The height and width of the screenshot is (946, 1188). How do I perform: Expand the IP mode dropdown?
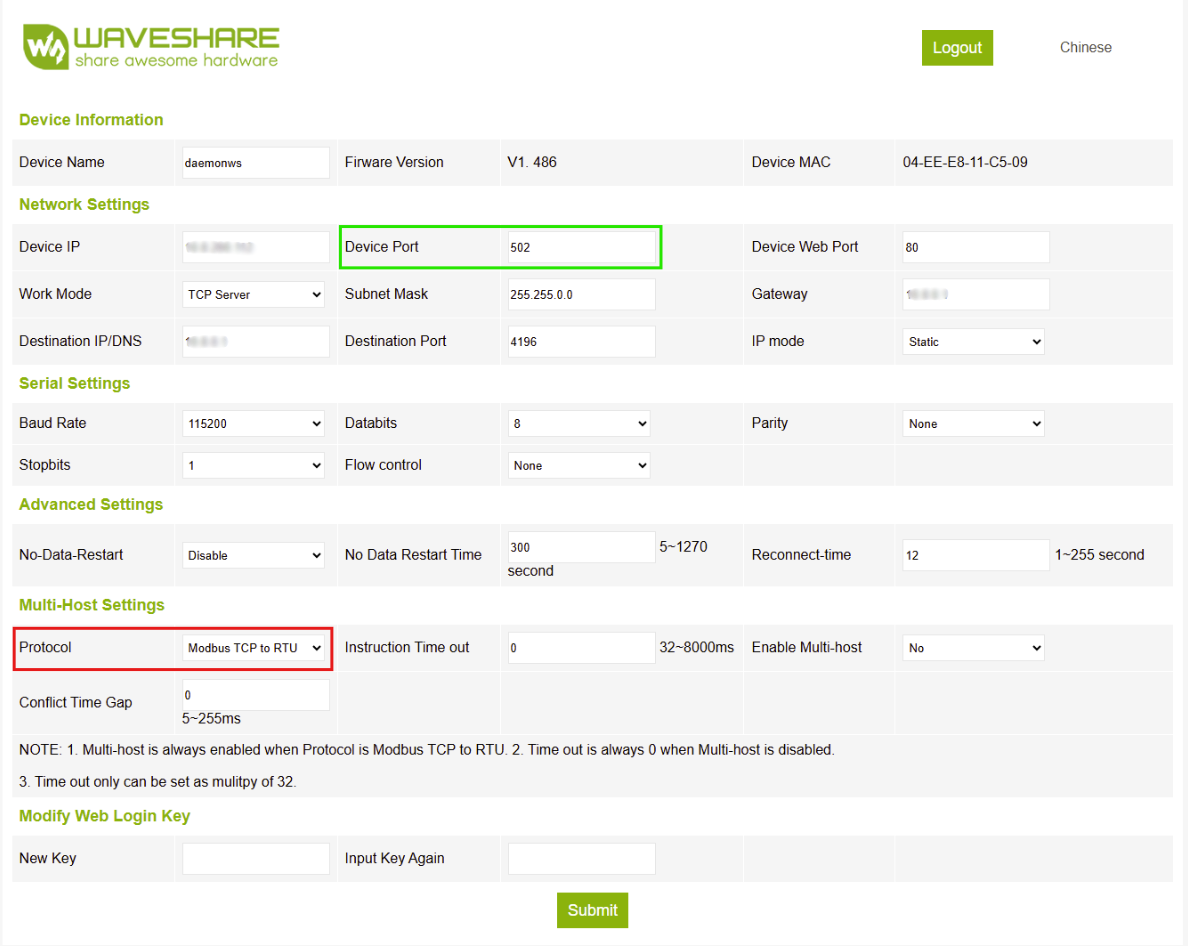pos(973,342)
